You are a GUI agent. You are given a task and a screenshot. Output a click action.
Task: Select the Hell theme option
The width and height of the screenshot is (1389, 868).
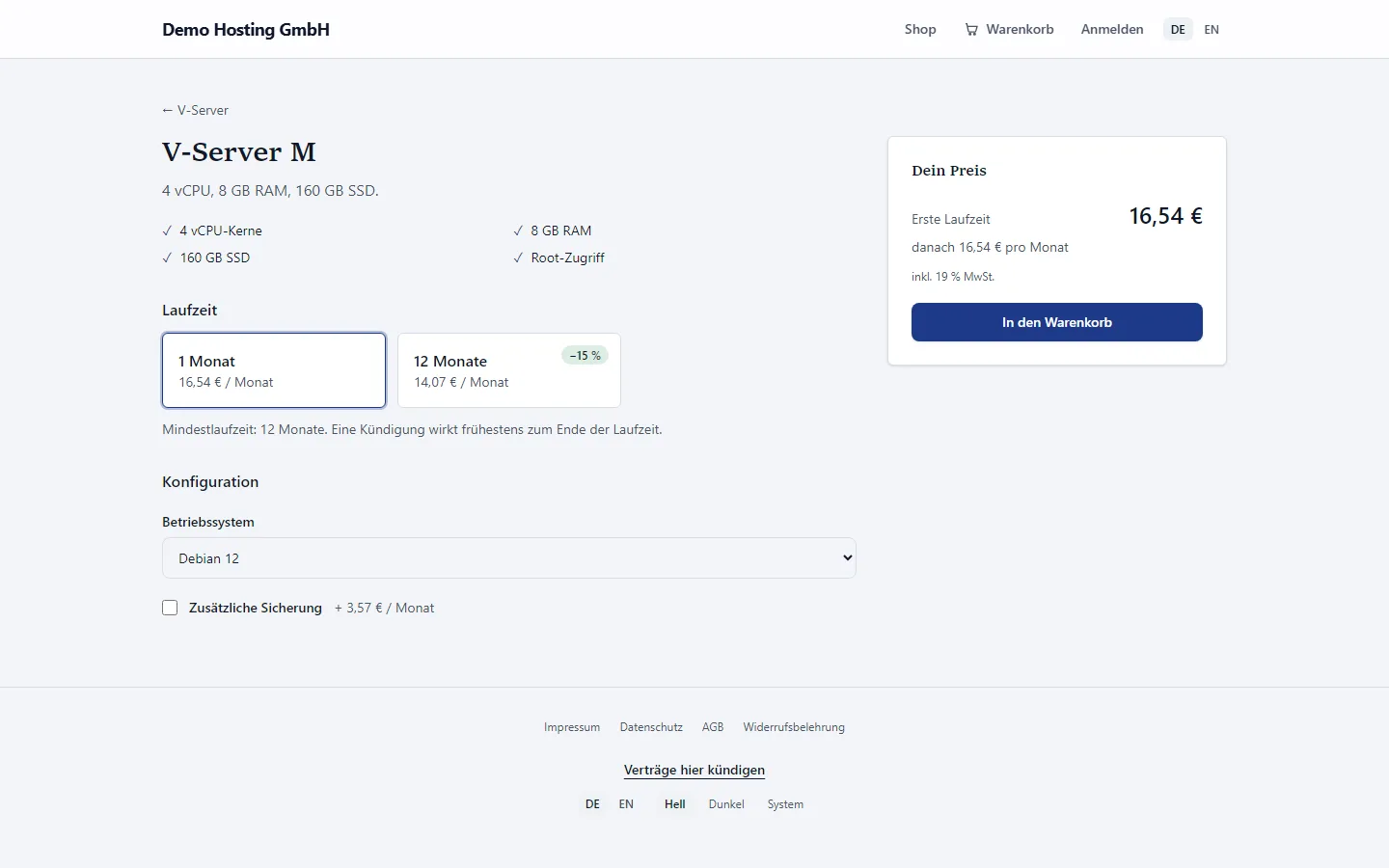pos(675,804)
